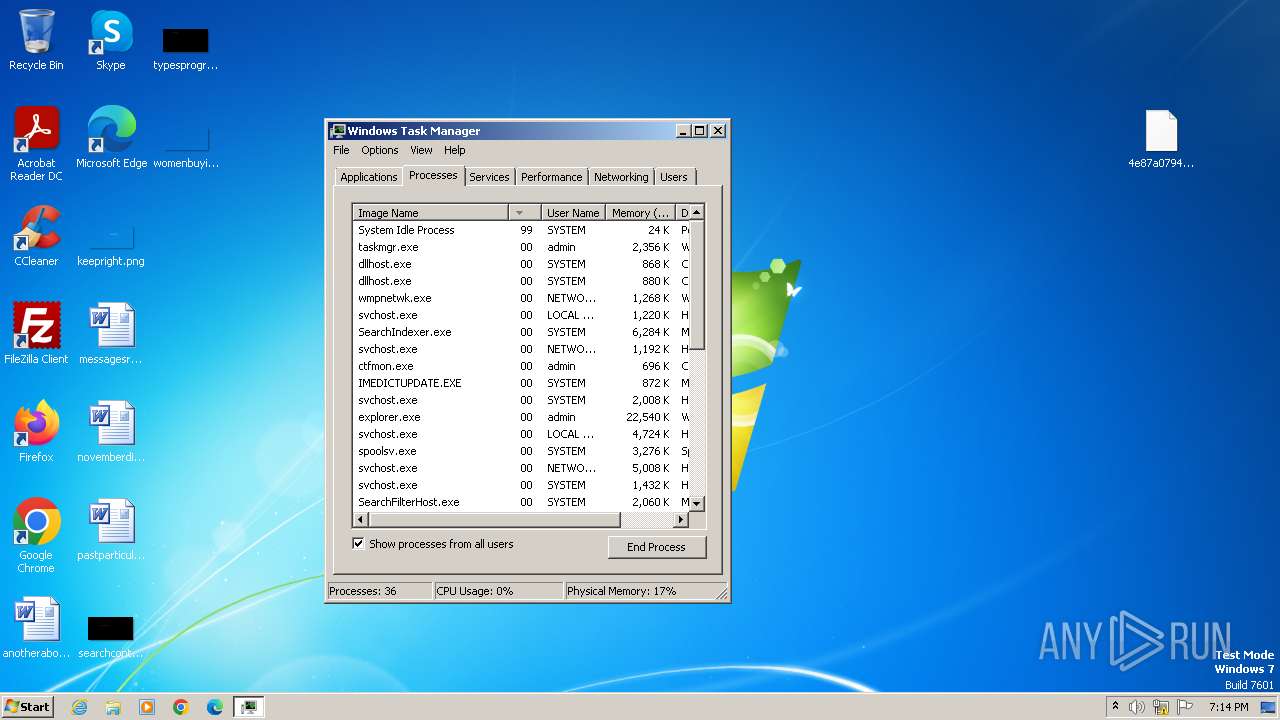
Task: Click the CPU sort arrow column header
Action: (525, 213)
